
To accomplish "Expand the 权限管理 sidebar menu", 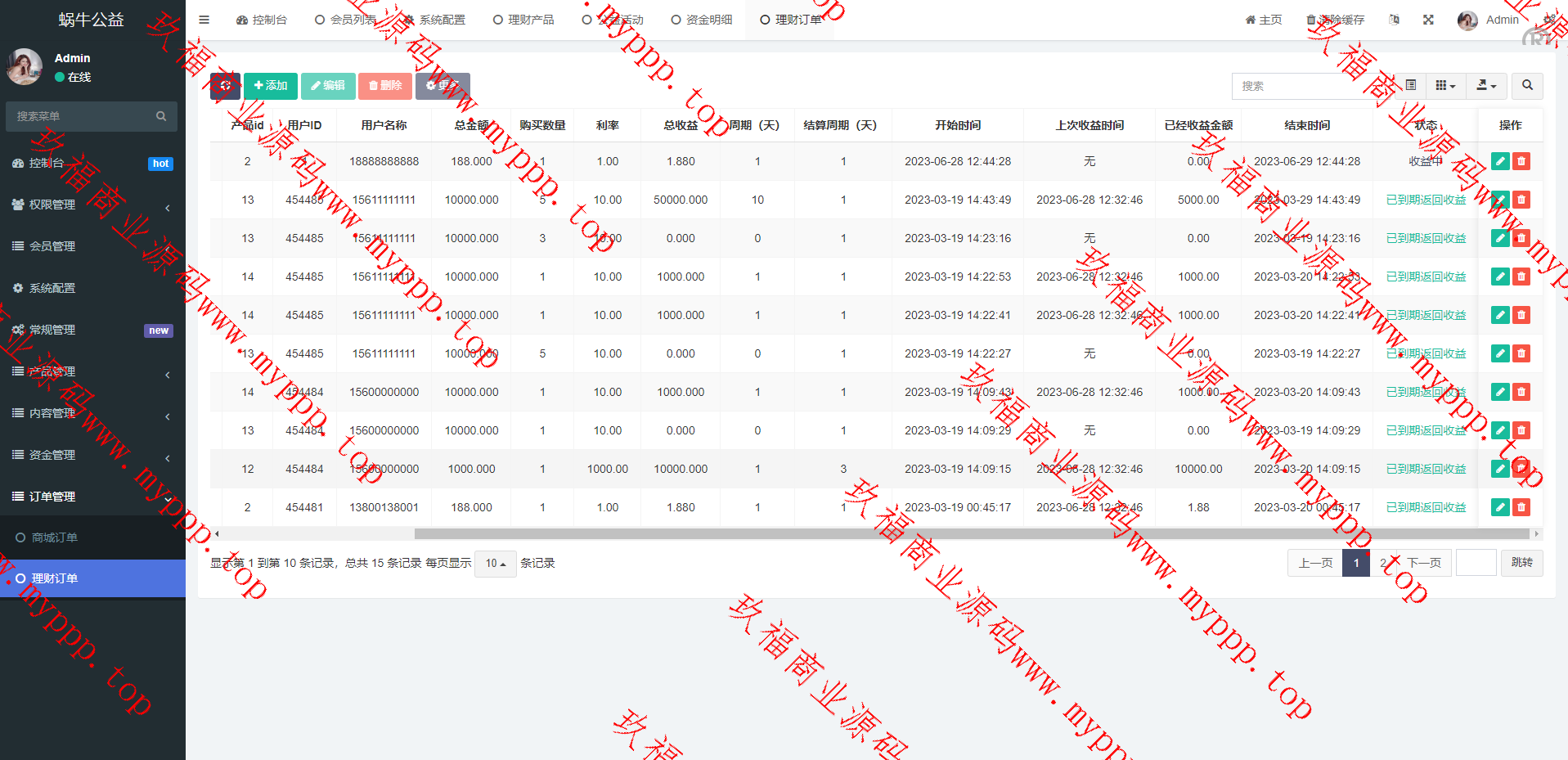I will 92,205.
